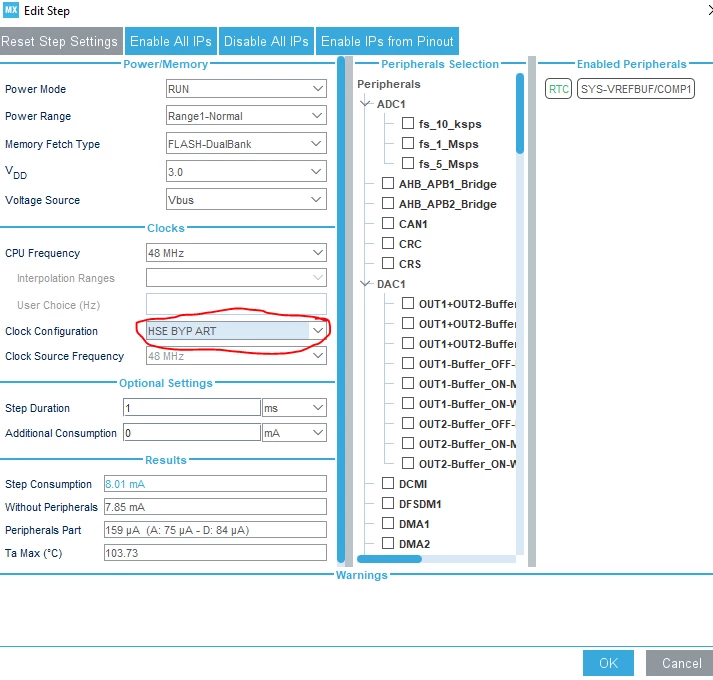Click the MX application icon in title bar

click(x=10, y=10)
